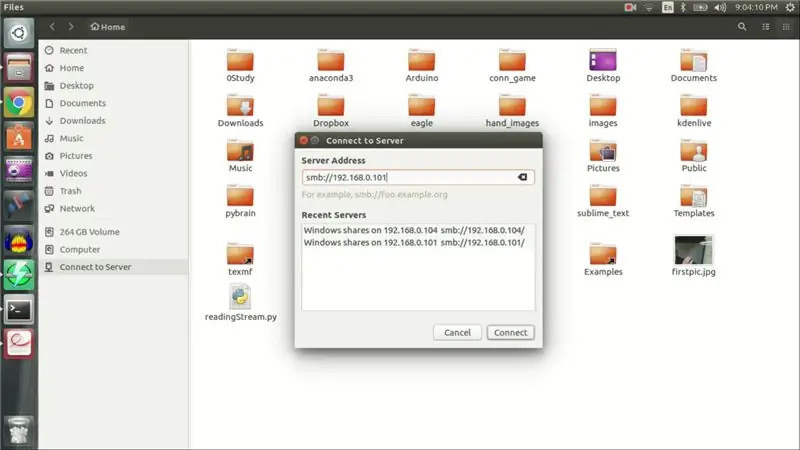Screen dimensions: 800x450
Task: Select the 0Study folder
Action: click(x=240, y=66)
